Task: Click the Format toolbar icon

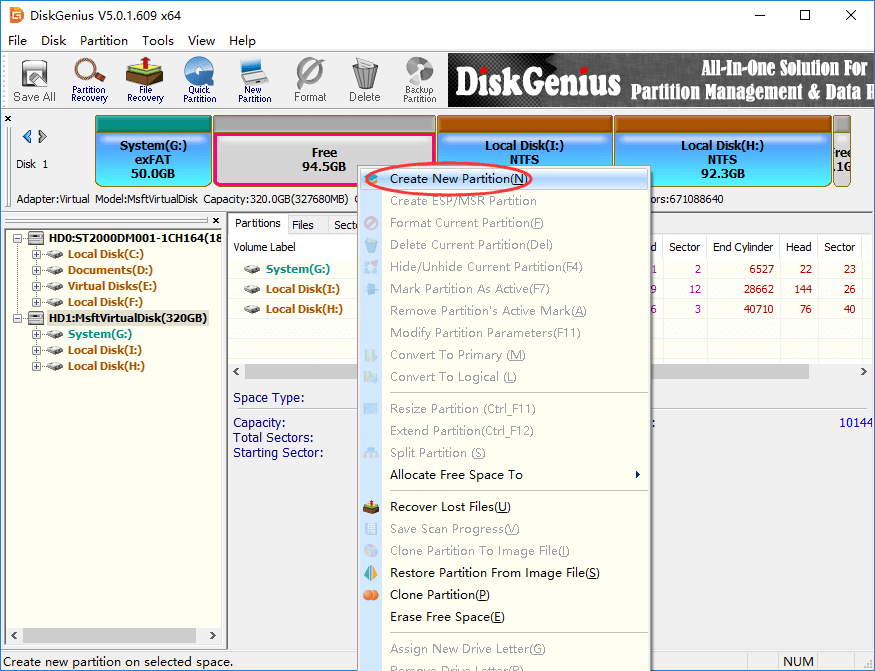Action: click(310, 80)
